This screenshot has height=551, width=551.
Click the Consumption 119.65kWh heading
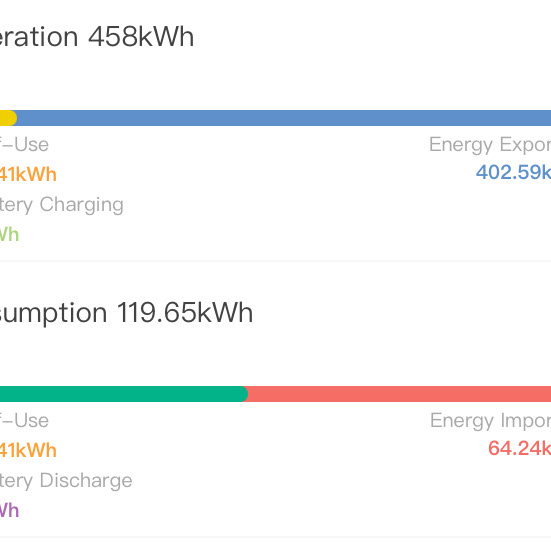point(126,312)
